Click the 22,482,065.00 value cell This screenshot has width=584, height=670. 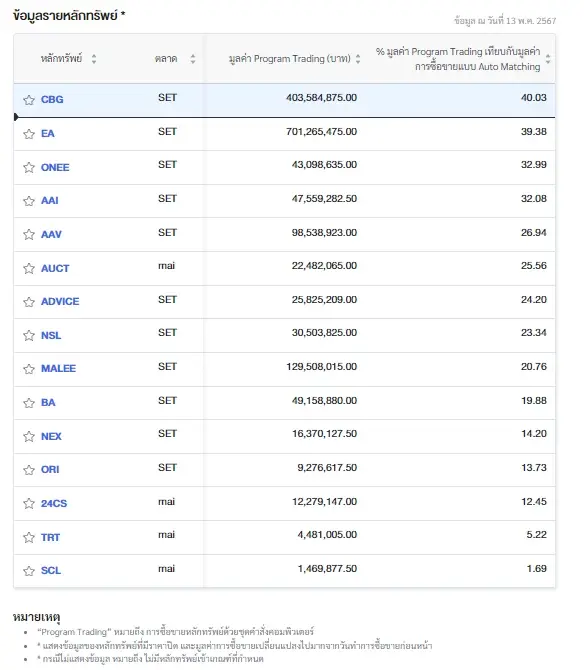pos(324,266)
